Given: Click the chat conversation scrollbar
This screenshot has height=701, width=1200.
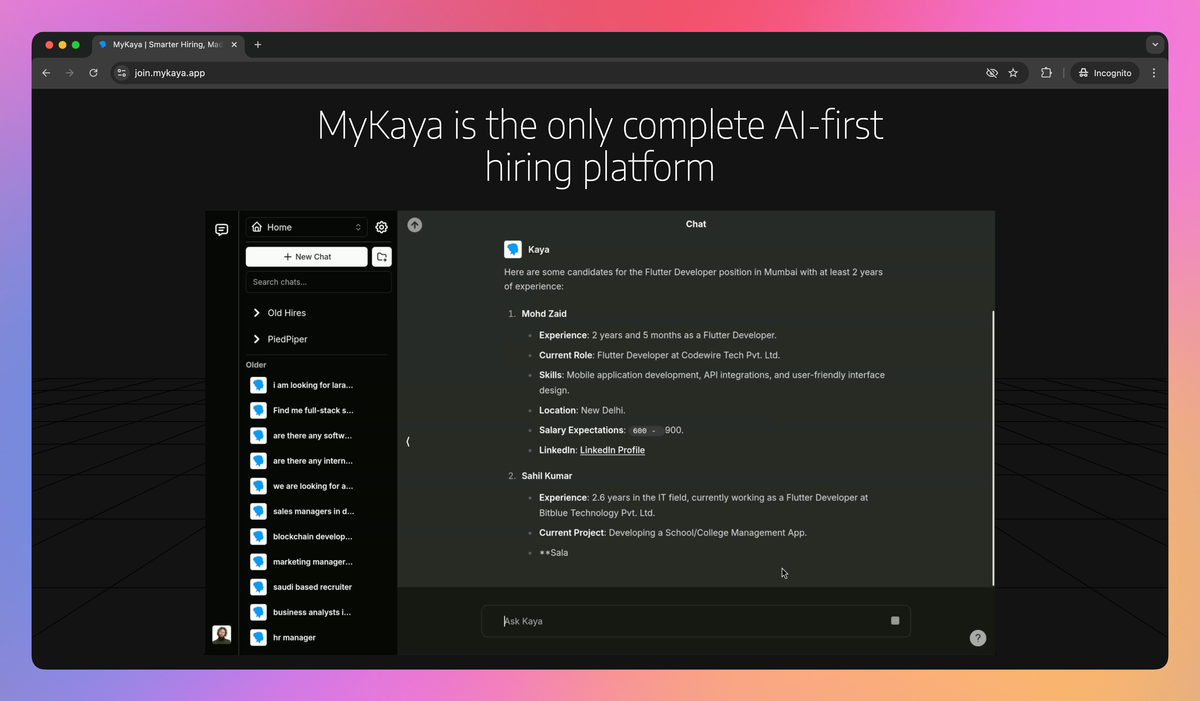Looking at the screenshot, I should tap(993, 448).
